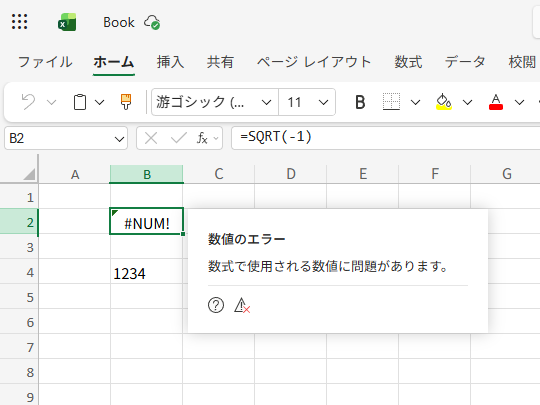Select column G header

pos(506,174)
